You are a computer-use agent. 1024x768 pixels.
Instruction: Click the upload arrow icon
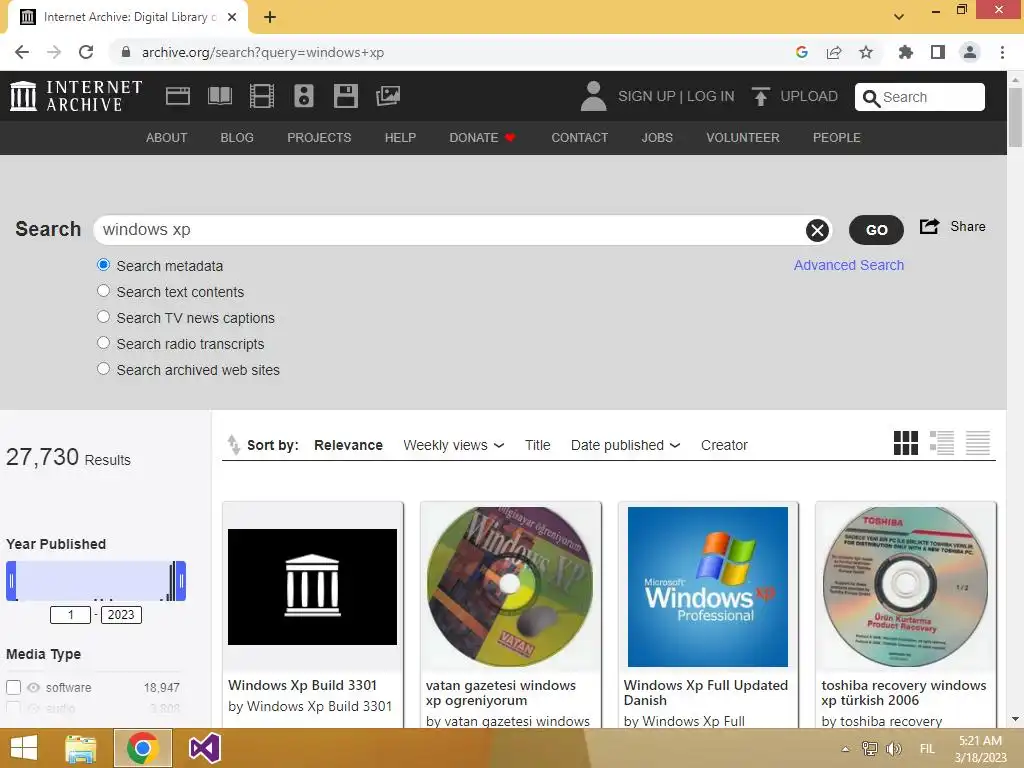pyautogui.click(x=760, y=97)
